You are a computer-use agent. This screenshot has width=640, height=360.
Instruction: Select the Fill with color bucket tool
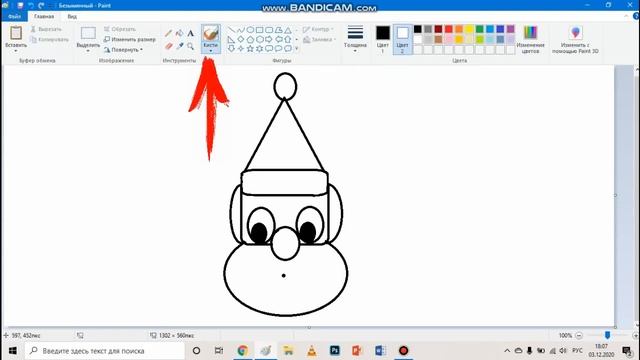[x=180, y=33]
